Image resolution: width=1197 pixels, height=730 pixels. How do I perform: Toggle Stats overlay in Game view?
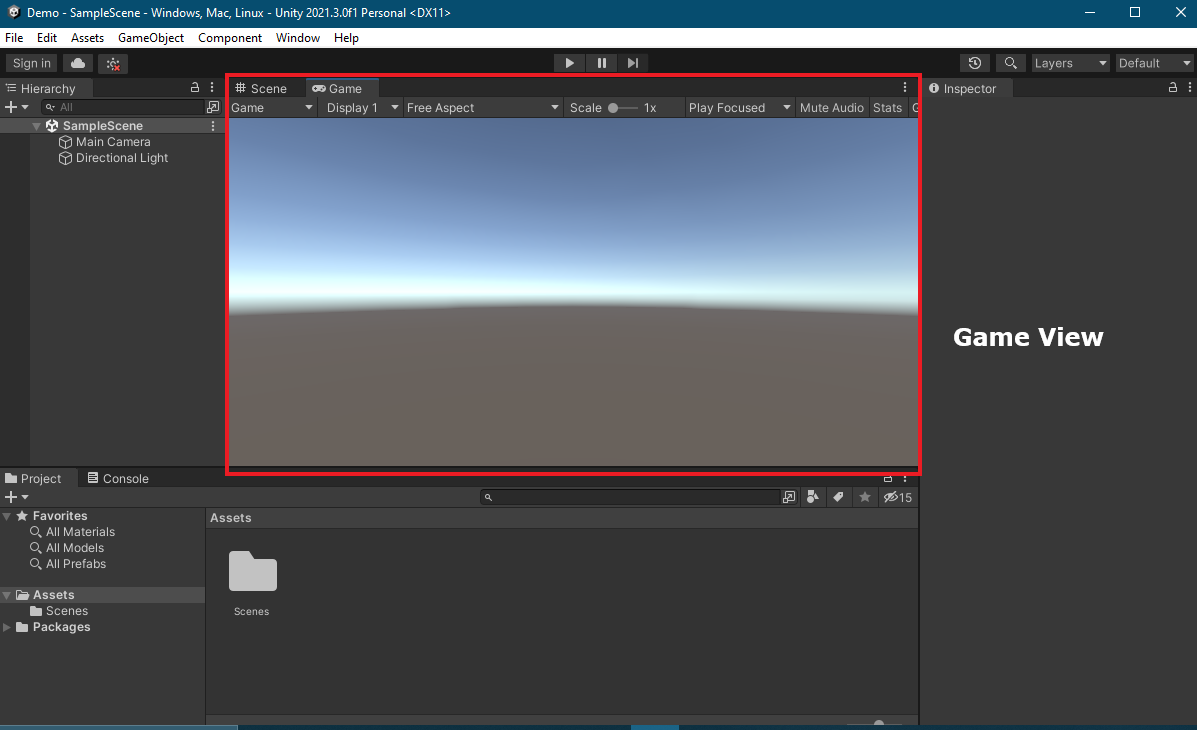tap(887, 108)
